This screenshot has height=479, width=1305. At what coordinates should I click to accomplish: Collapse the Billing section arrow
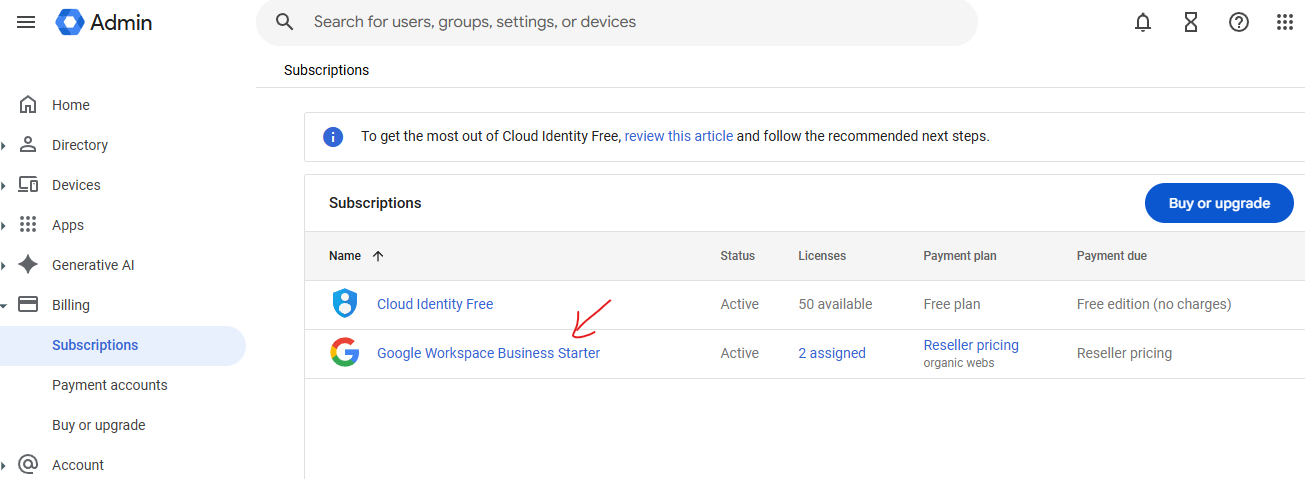[5, 305]
